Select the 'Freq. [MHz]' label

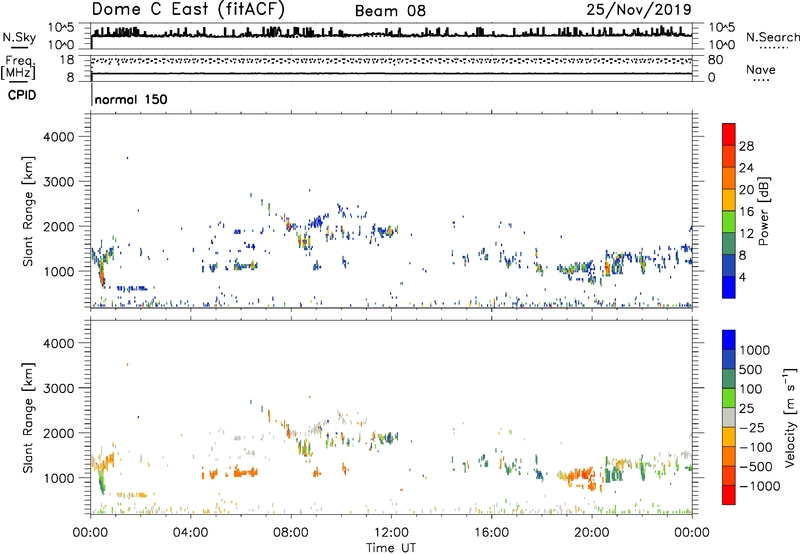pyautogui.click(x=18, y=68)
